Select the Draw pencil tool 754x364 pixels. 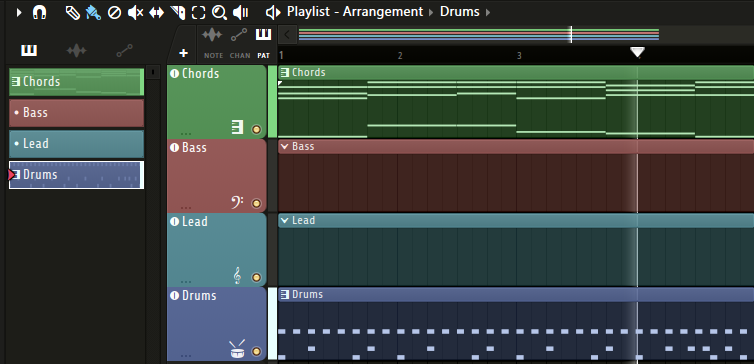point(73,13)
